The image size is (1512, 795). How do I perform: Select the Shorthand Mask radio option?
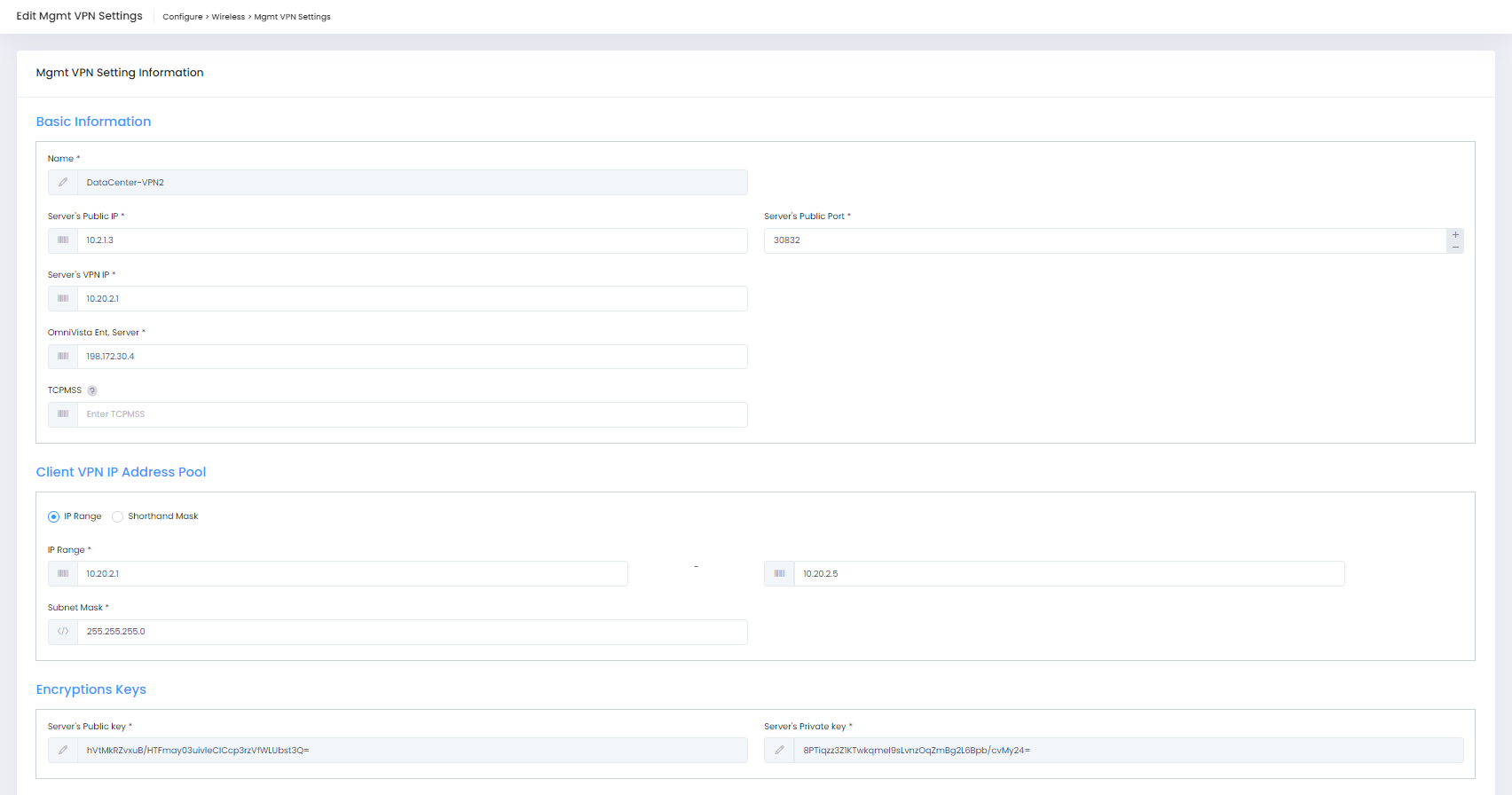118,516
